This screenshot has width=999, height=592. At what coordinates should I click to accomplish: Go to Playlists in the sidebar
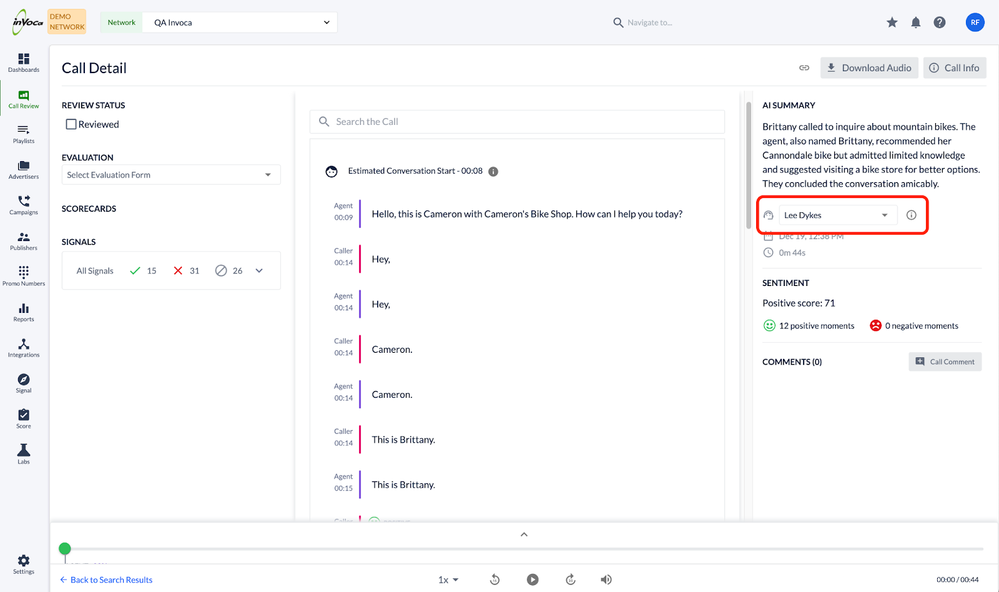24,133
